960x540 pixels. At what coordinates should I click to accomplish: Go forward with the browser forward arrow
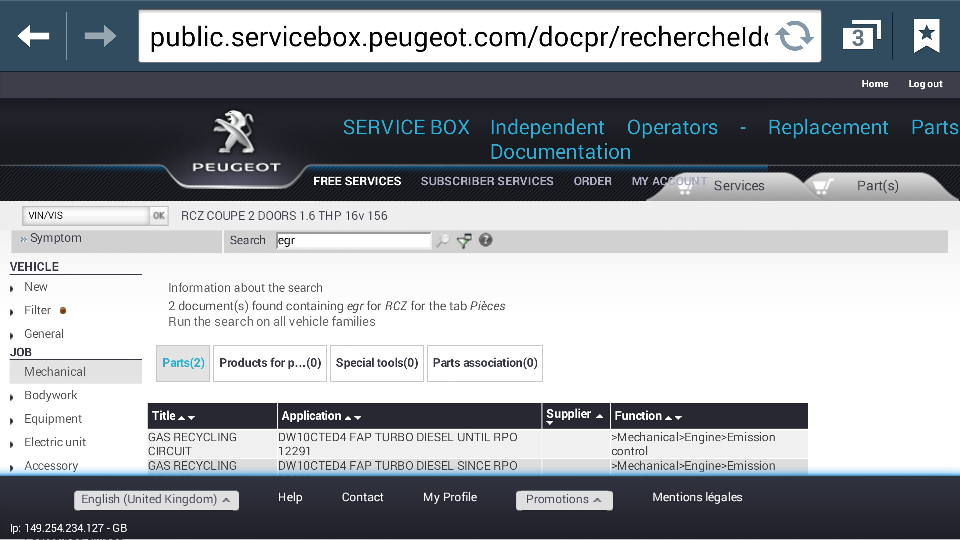tap(100, 36)
